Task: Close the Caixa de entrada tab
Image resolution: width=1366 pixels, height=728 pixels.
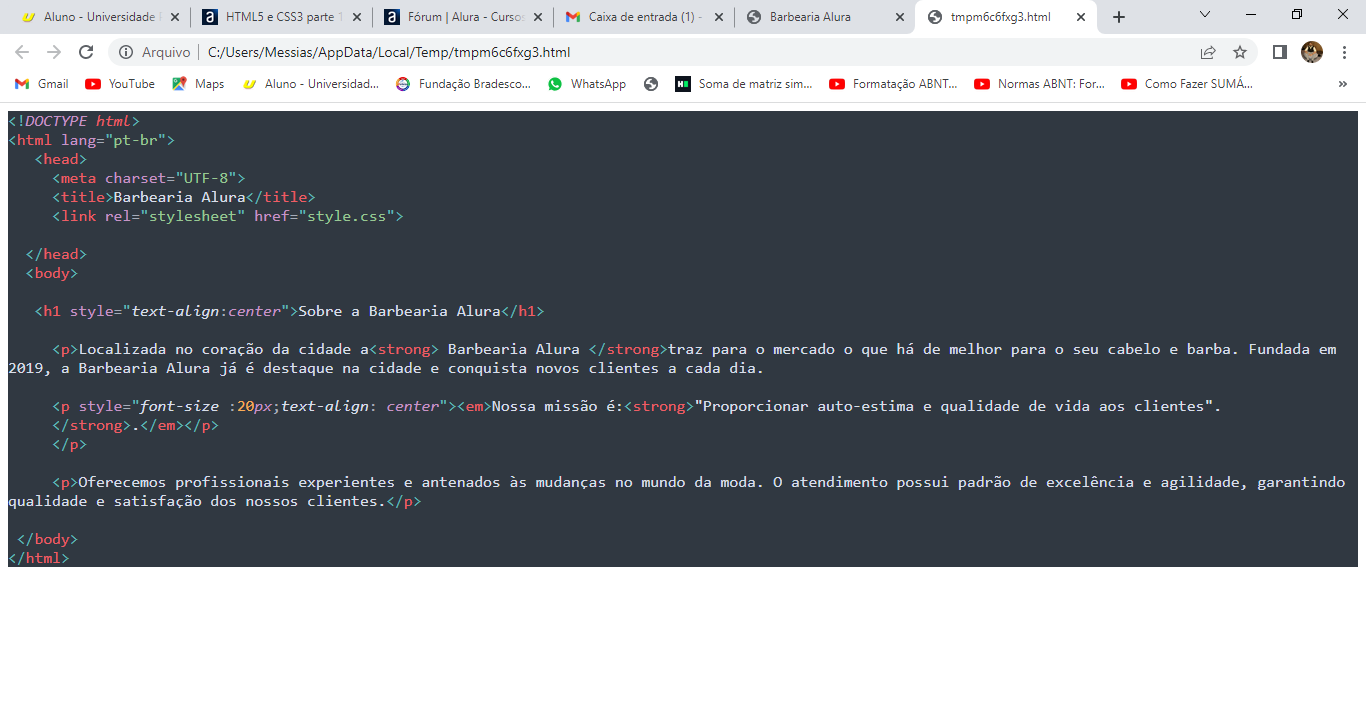Action: (719, 17)
